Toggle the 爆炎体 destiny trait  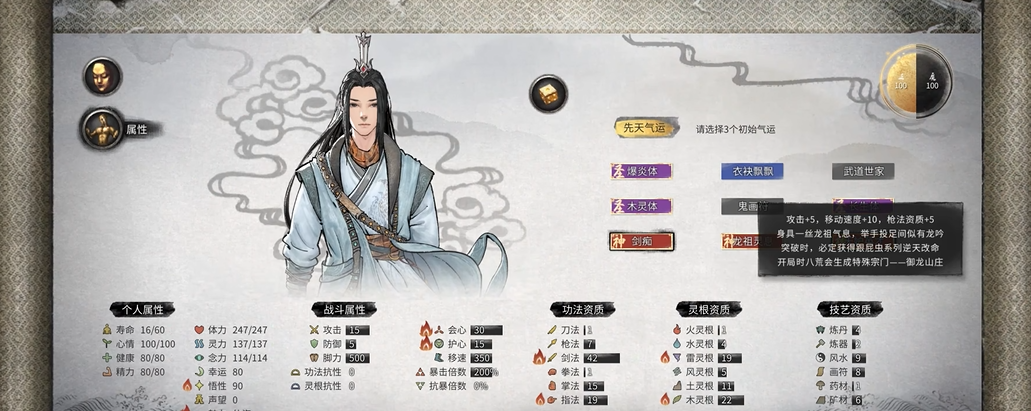click(641, 172)
